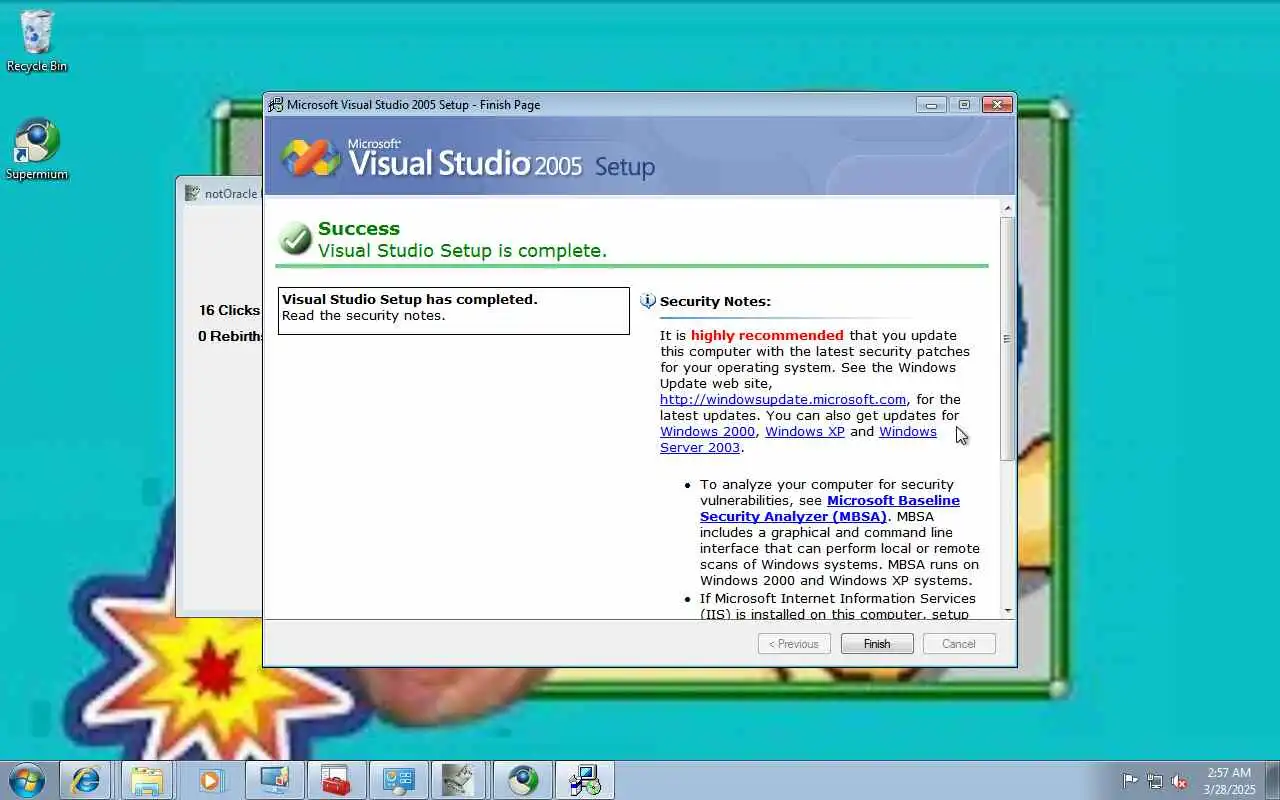Open Action Center flag in tray

tap(1130, 781)
